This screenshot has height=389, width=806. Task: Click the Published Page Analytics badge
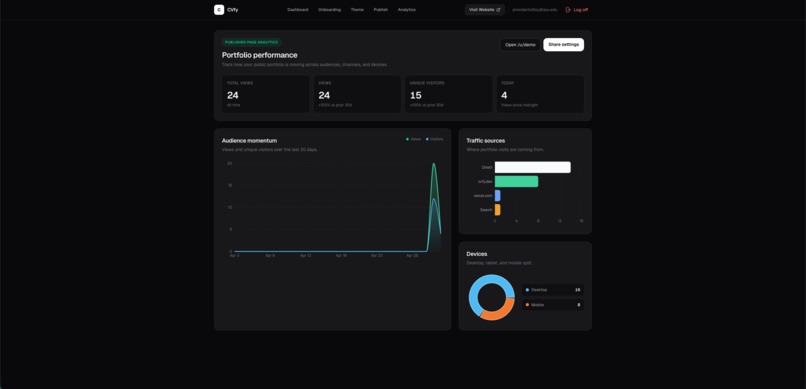click(251, 42)
